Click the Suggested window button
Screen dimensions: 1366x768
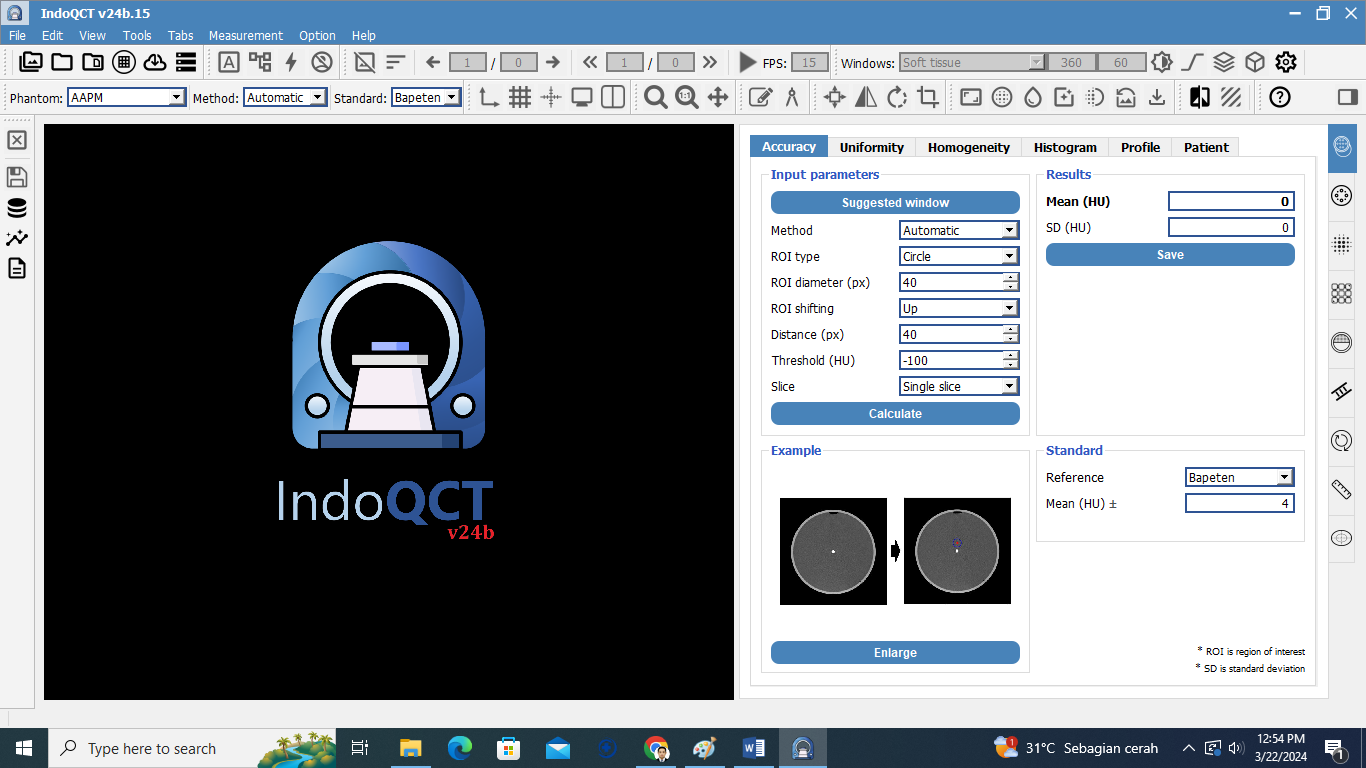(895, 202)
